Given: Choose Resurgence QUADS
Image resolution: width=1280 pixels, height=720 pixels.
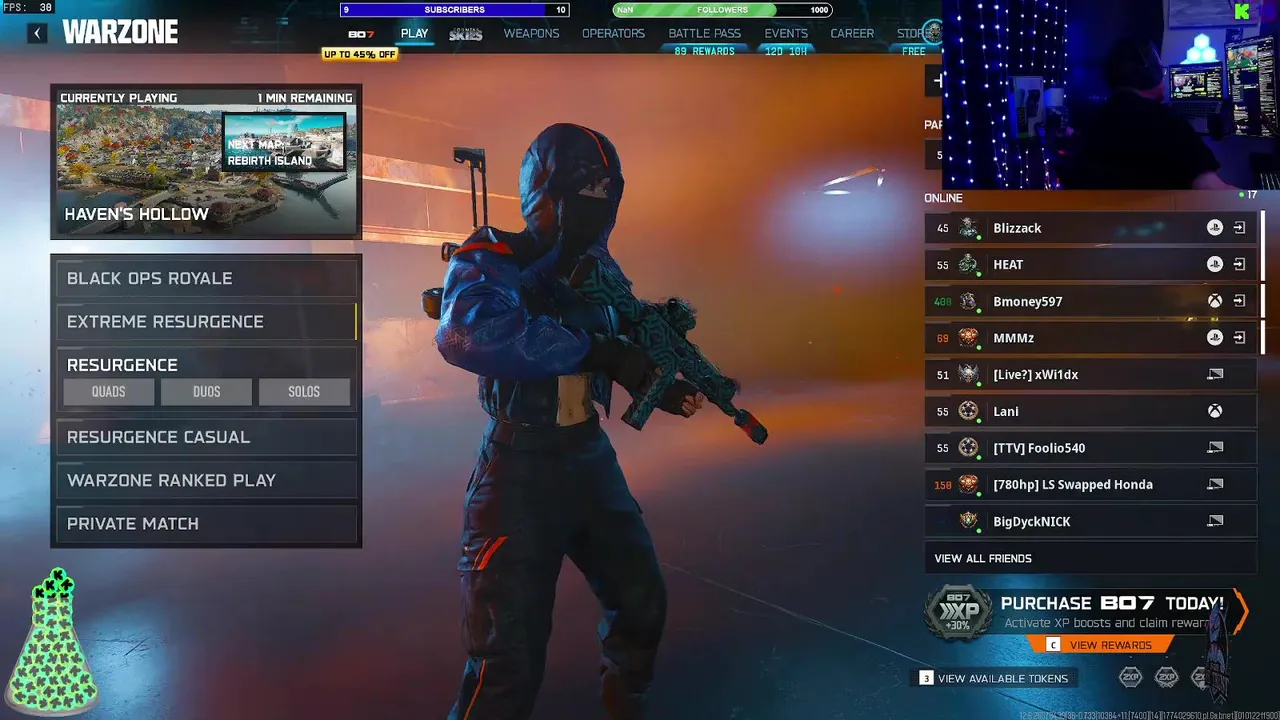Looking at the screenshot, I should click(108, 392).
